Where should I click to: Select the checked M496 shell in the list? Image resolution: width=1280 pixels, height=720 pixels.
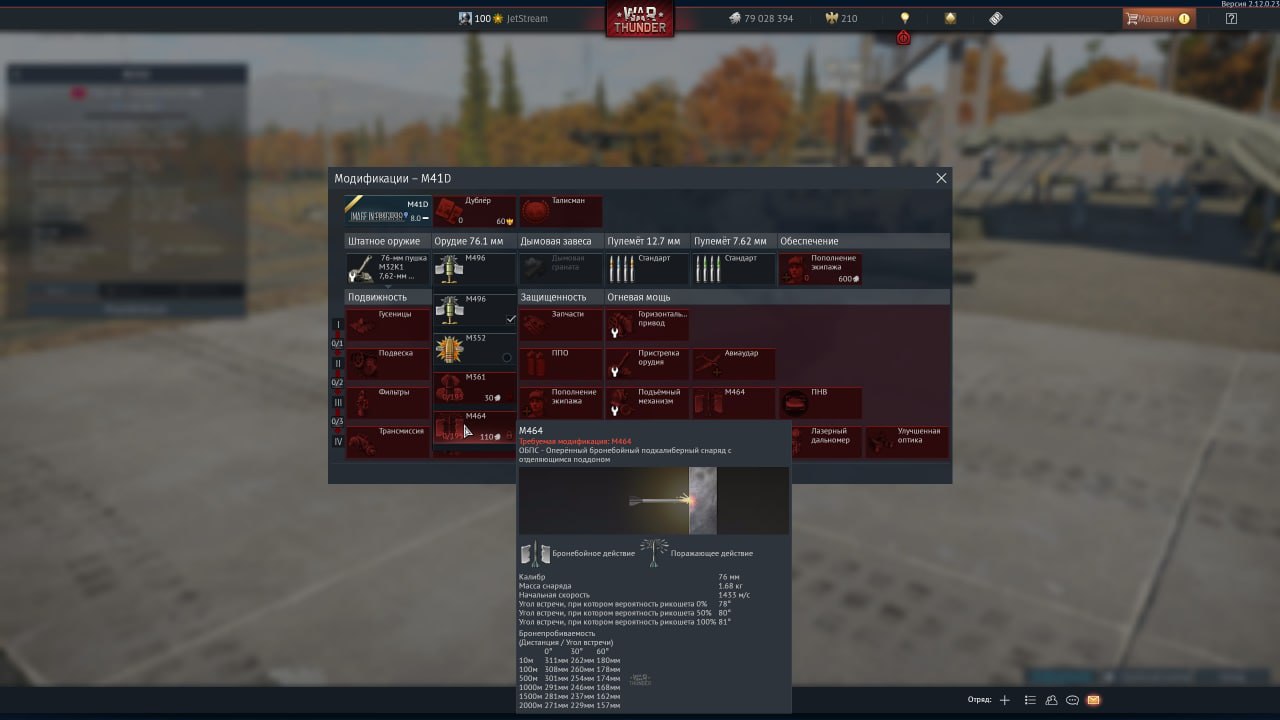(474, 309)
